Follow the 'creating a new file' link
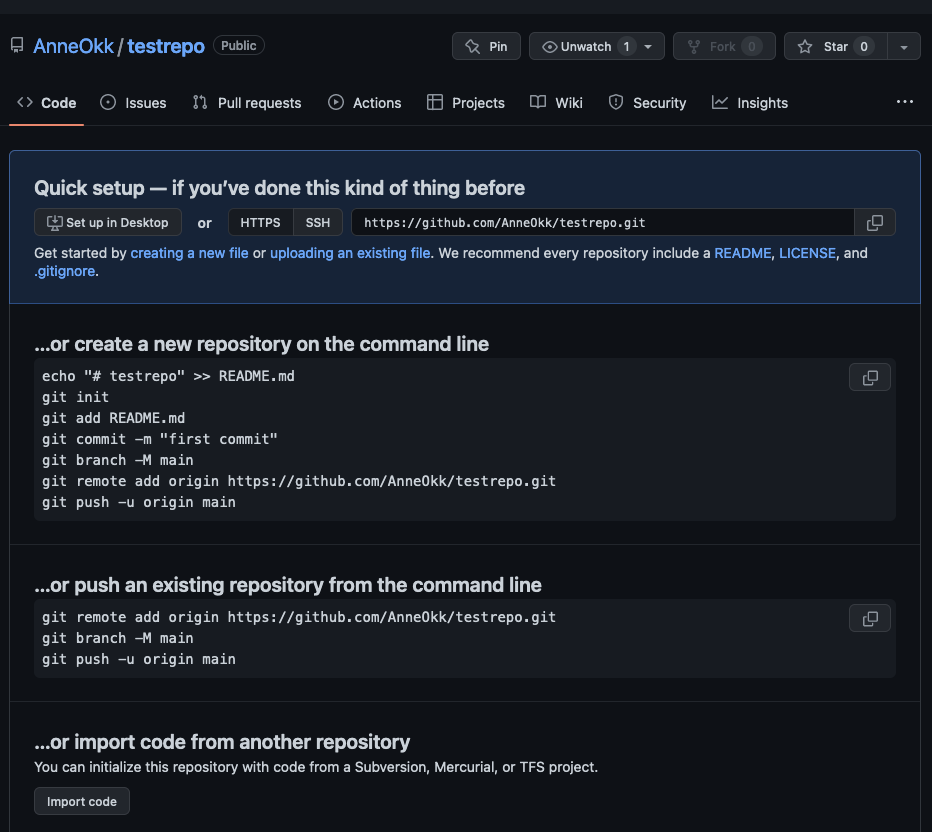This screenshot has height=832, width=932. tap(189, 253)
